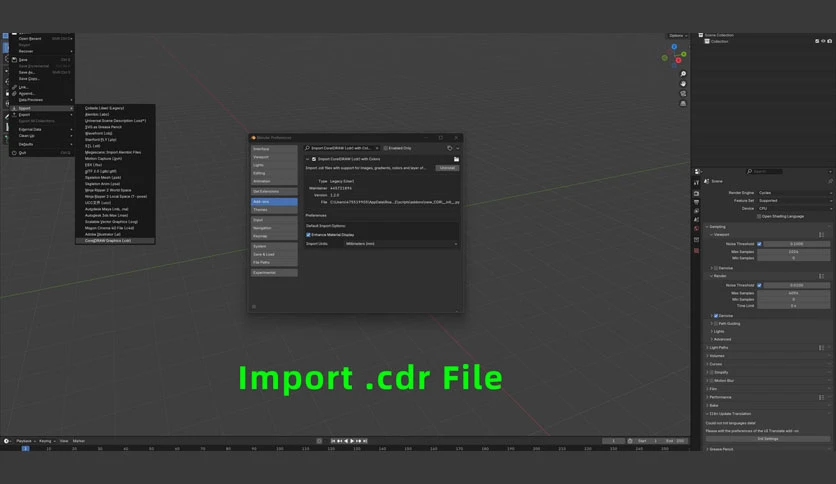The height and width of the screenshot is (484, 836).
Task: Toggle Enabled Only checkbox in Preferences
Action: point(385,148)
